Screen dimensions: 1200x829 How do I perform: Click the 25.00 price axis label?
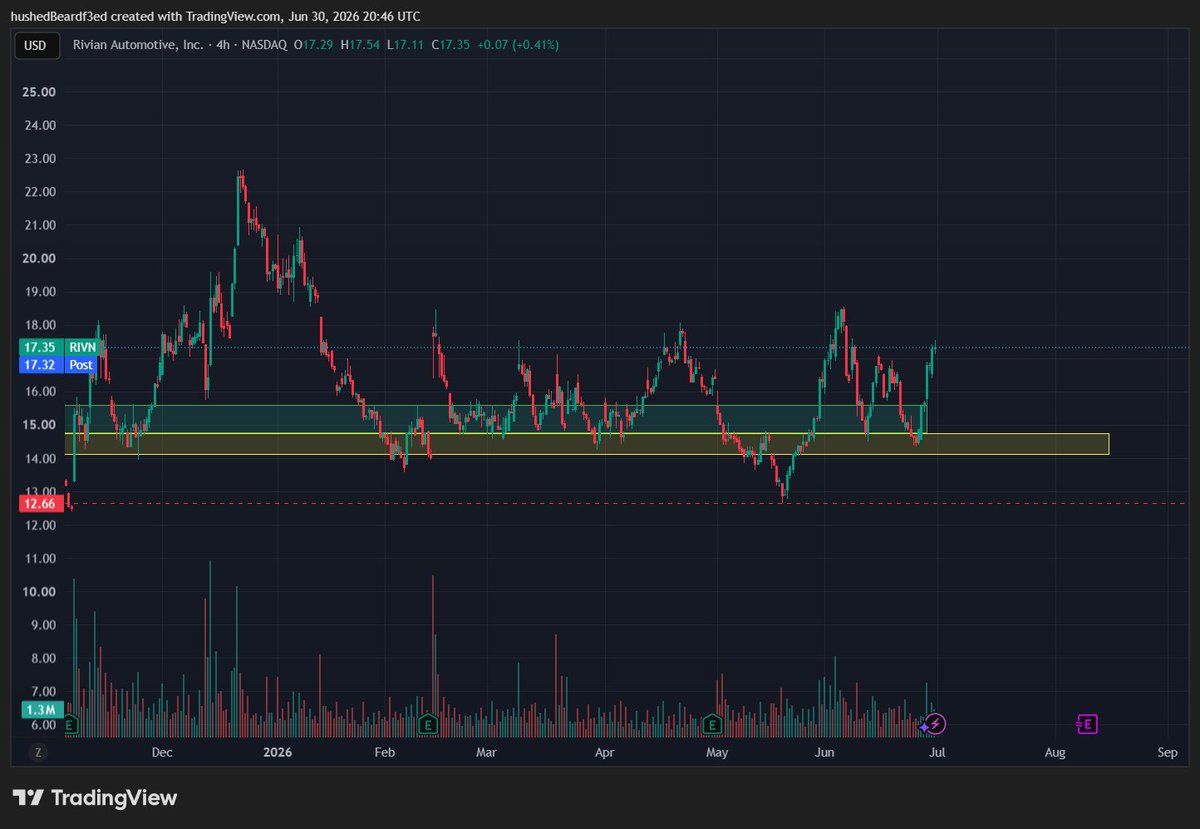point(39,92)
